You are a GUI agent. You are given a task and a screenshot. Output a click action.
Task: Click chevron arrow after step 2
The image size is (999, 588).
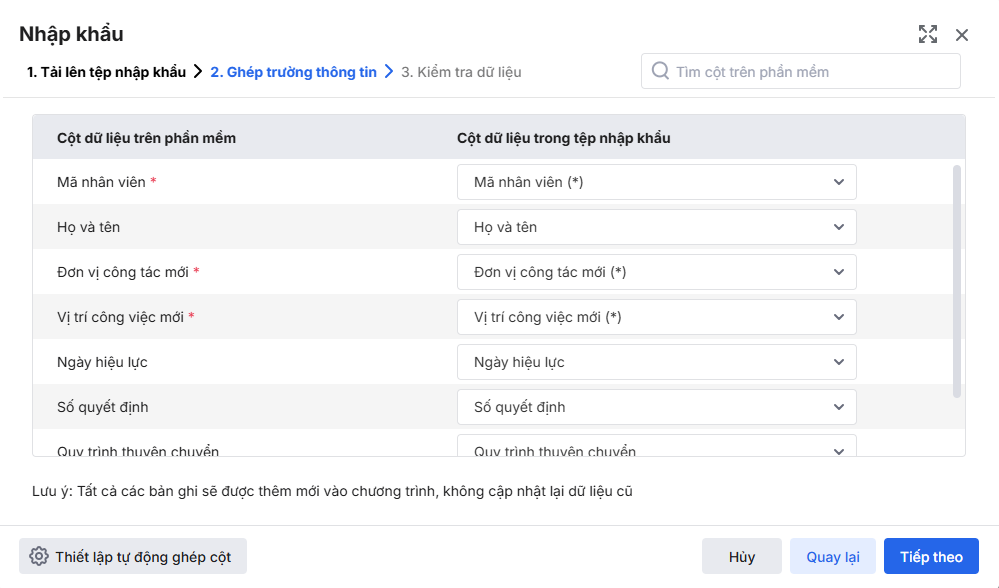pos(389,72)
